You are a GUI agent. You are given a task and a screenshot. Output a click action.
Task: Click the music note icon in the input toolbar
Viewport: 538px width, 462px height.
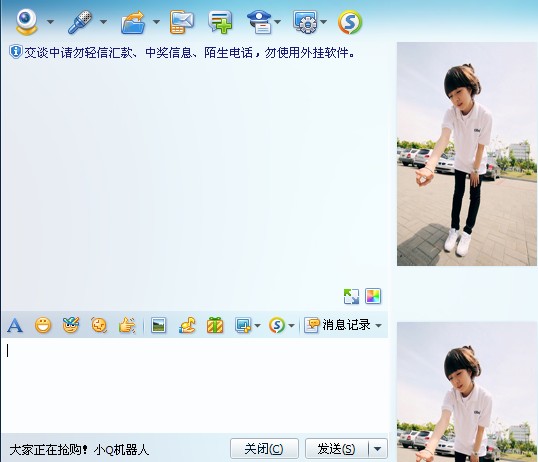click(x=187, y=325)
